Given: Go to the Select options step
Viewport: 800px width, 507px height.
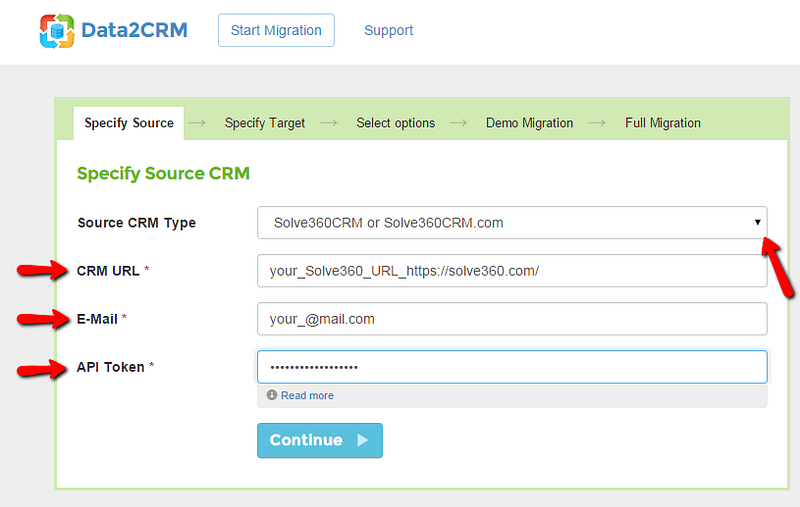Looking at the screenshot, I should [x=395, y=123].
